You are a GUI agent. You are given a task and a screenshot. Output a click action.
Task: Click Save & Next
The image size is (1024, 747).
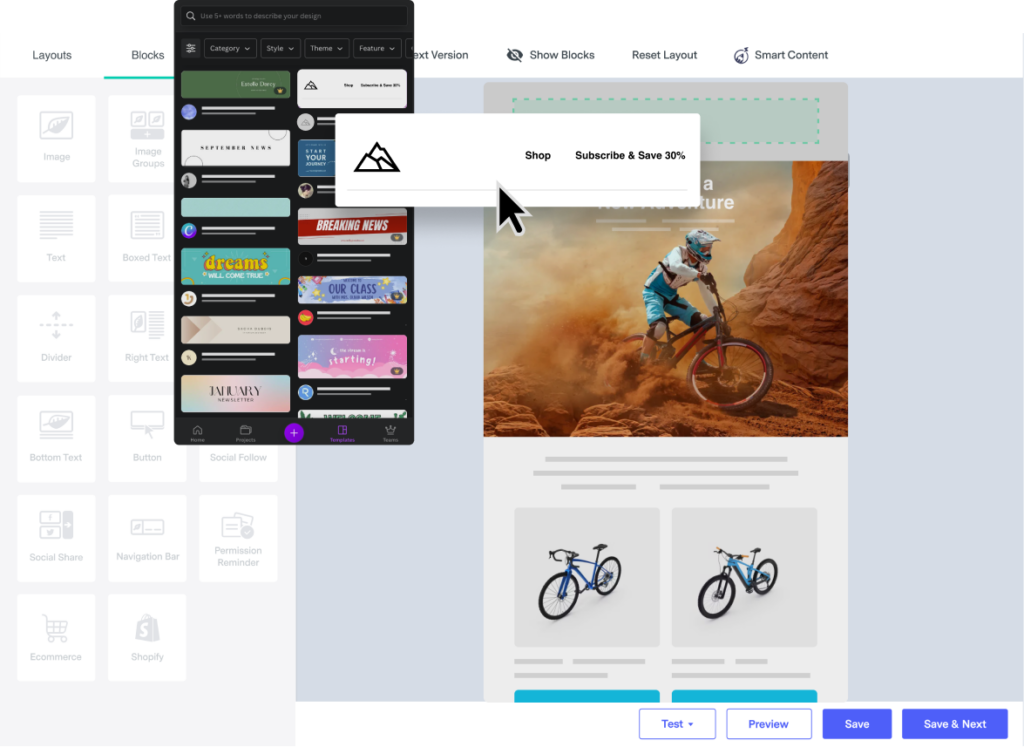coord(954,723)
